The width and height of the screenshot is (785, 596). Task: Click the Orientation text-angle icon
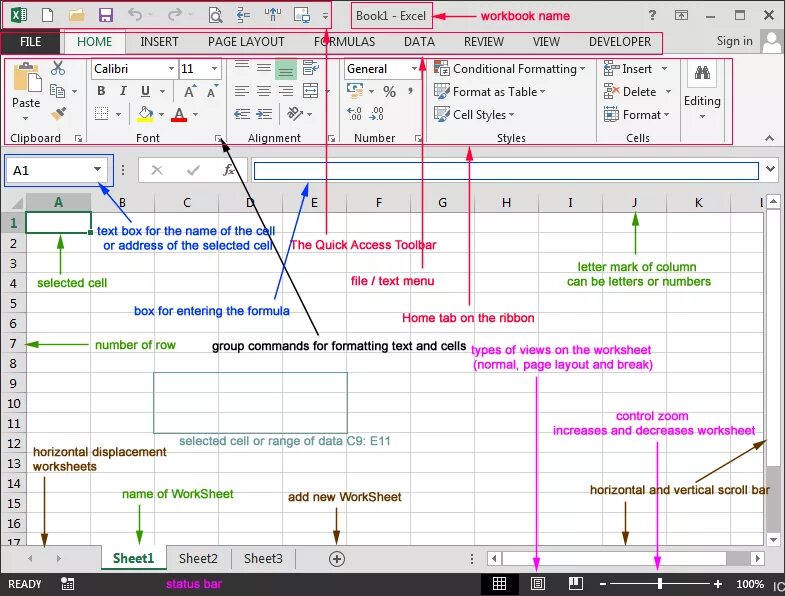294,114
